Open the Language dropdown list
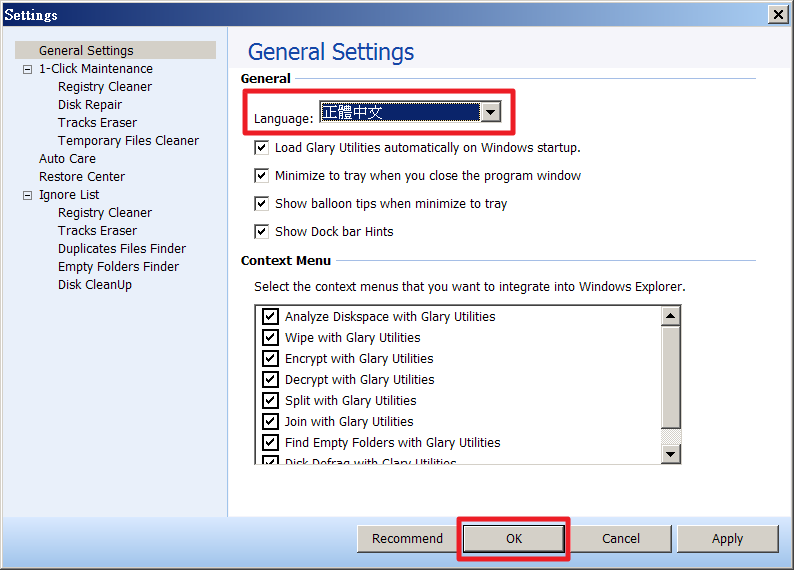794x570 pixels. (490, 112)
